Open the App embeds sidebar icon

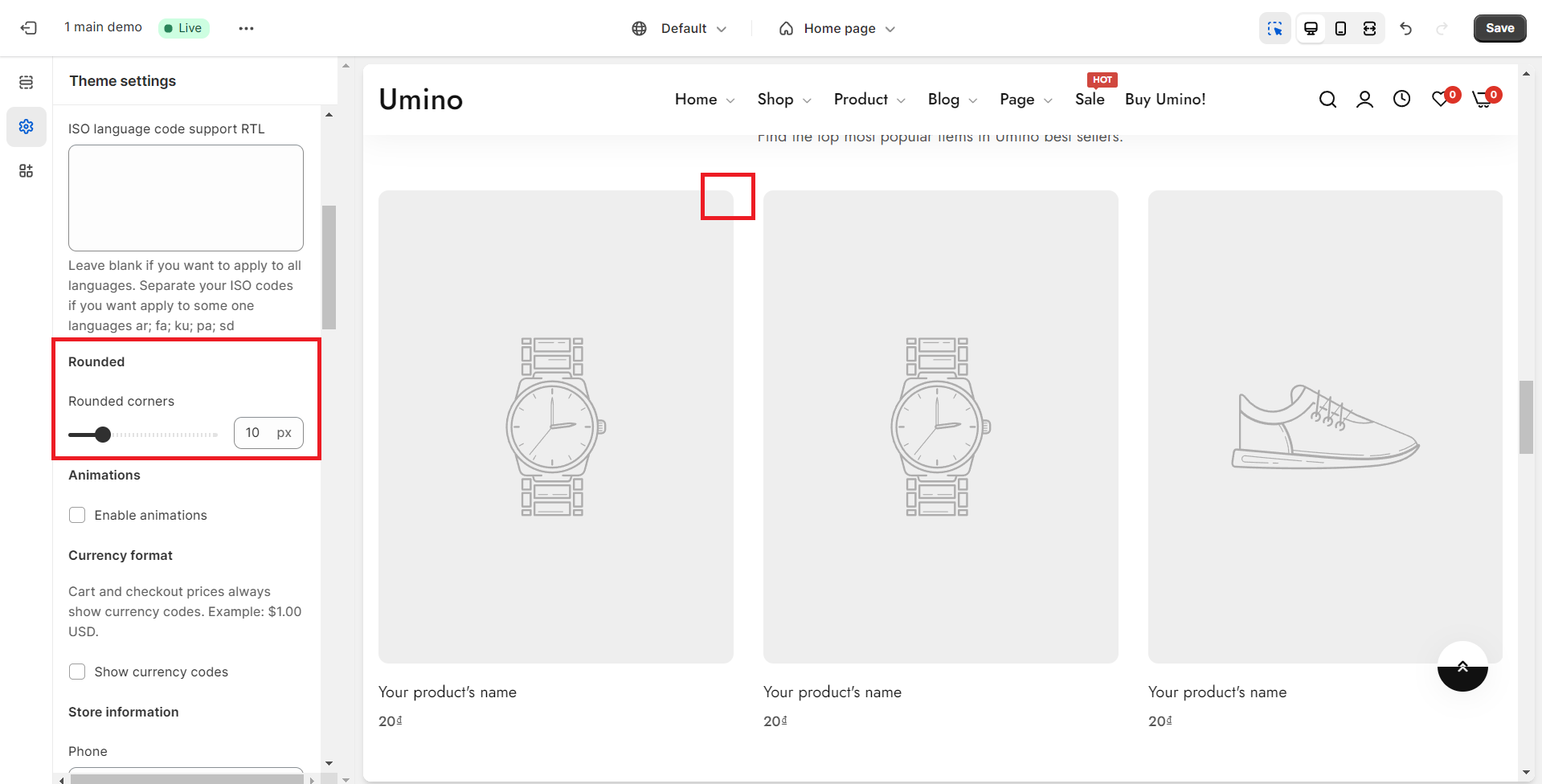coord(27,171)
